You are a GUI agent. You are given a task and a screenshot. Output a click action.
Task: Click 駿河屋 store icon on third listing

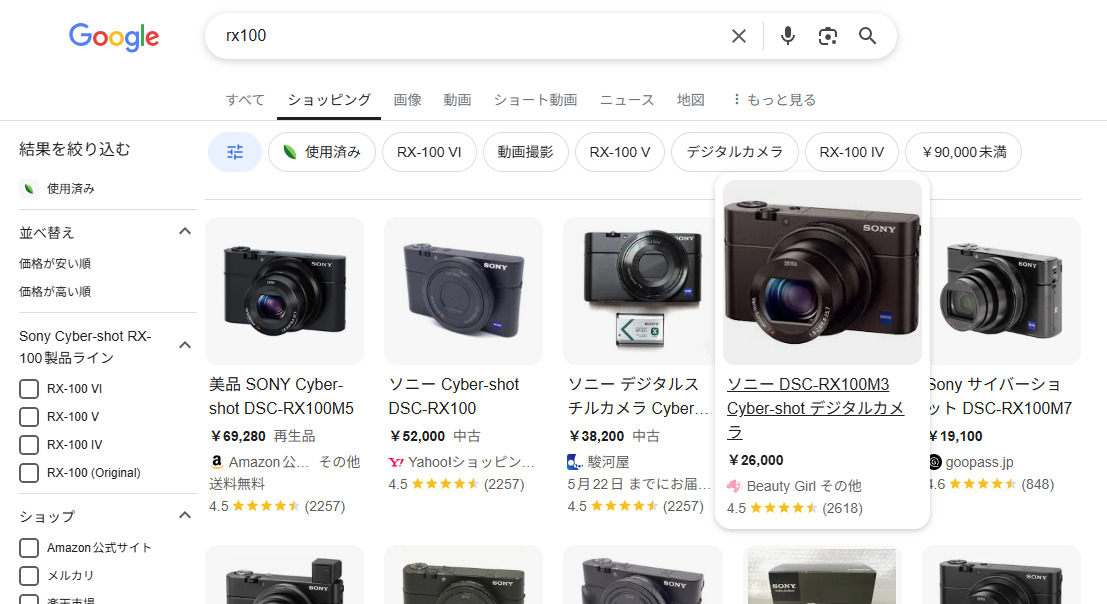[575, 462]
